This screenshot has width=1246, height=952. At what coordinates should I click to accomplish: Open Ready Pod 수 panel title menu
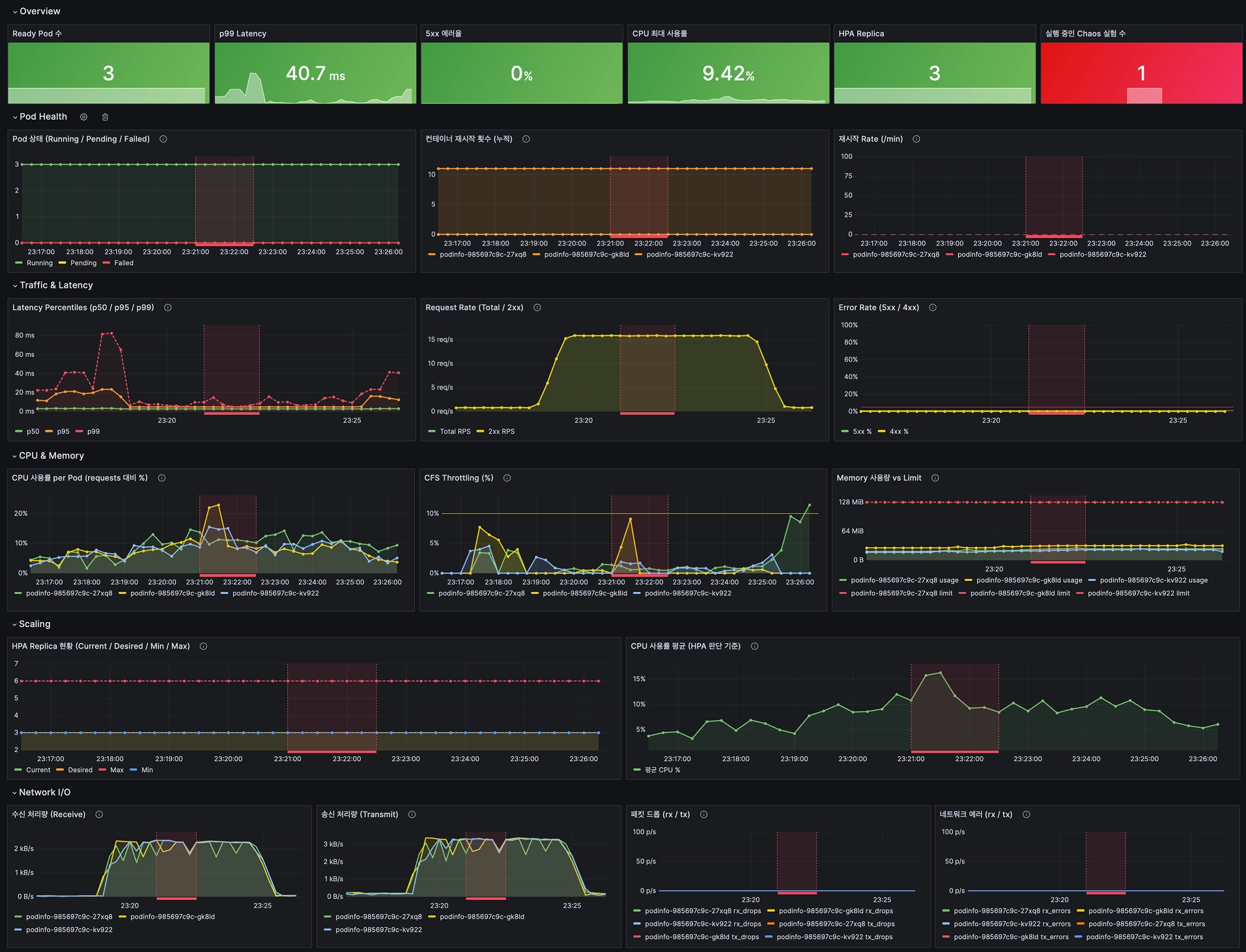point(37,34)
